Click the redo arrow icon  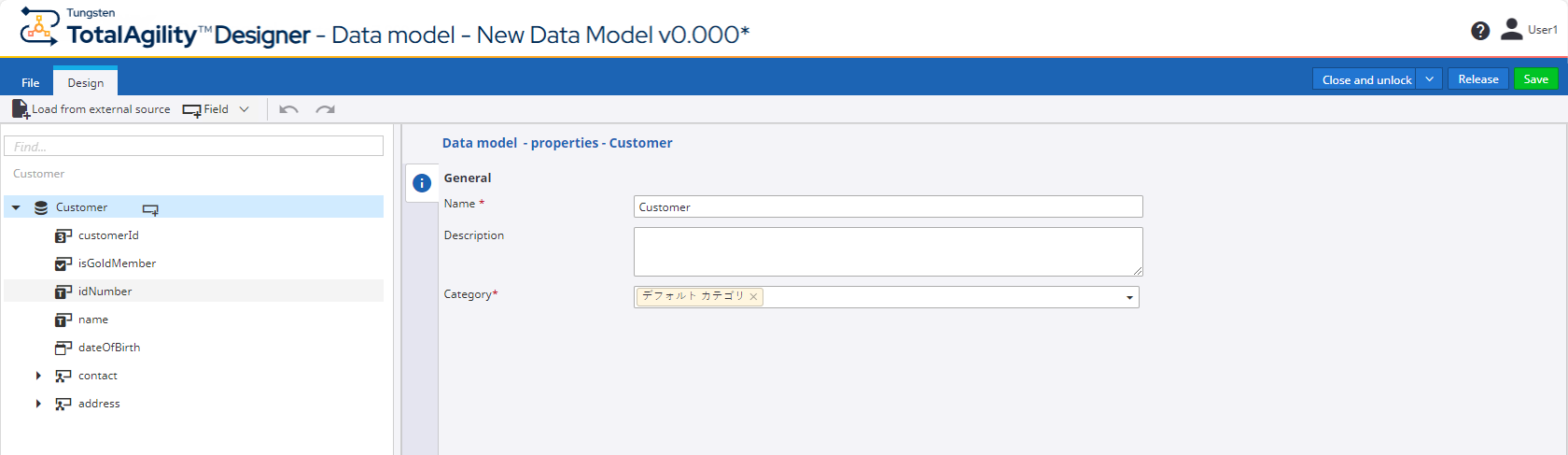[x=325, y=109]
